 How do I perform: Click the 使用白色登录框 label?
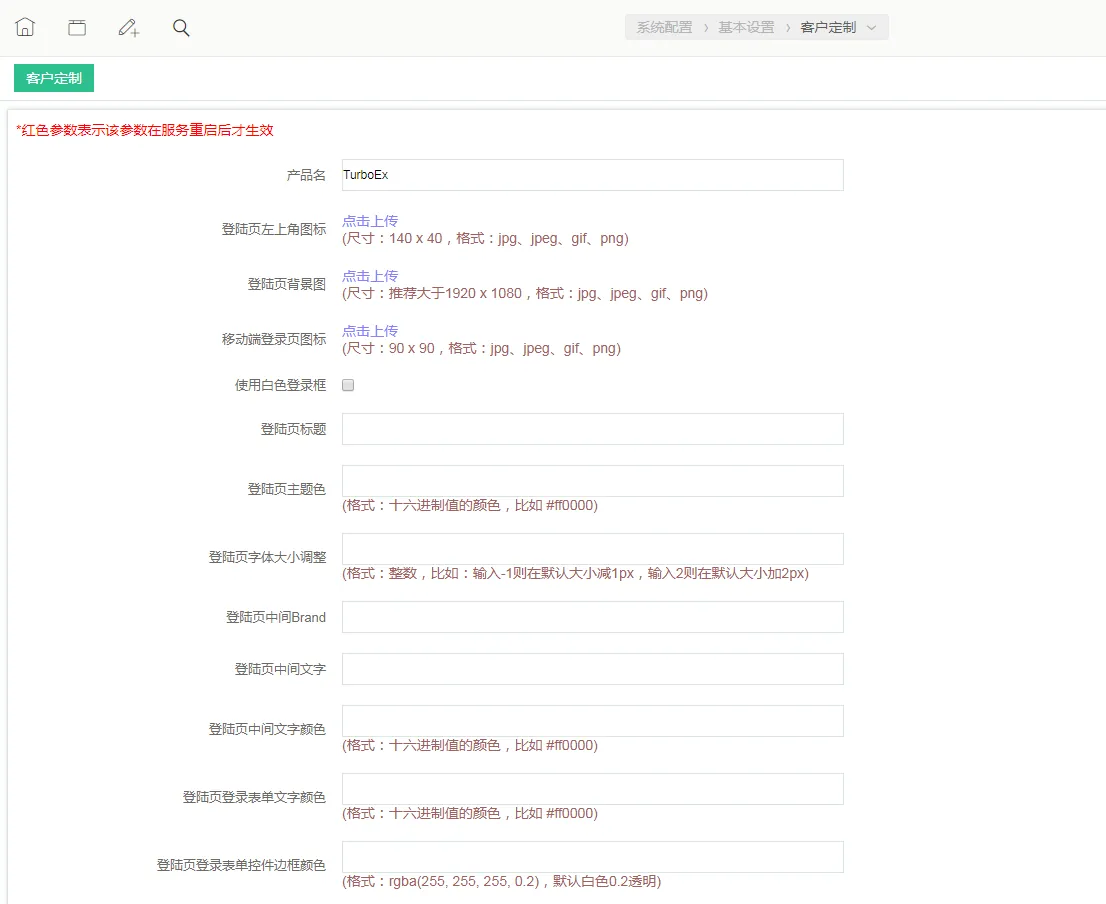(281, 385)
